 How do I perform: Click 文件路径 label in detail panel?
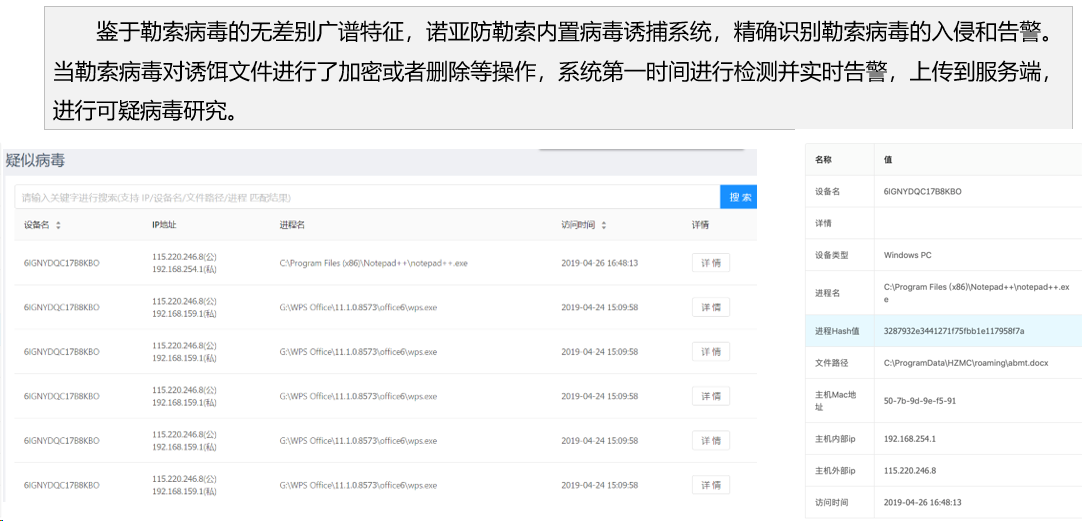point(831,363)
